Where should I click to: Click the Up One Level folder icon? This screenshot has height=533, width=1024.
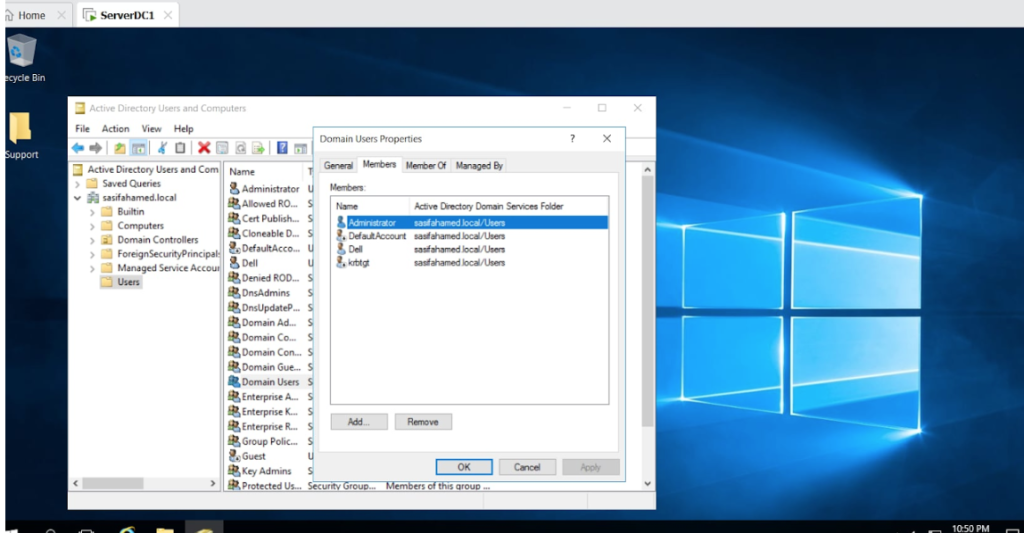coord(120,148)
